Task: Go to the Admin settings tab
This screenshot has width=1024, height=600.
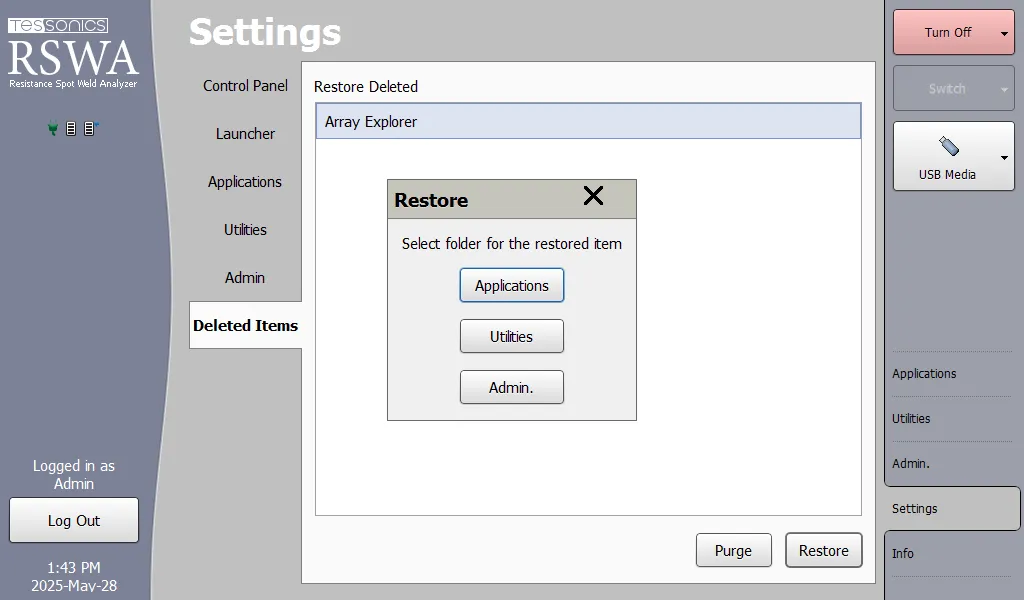Action: coord(245,278)
